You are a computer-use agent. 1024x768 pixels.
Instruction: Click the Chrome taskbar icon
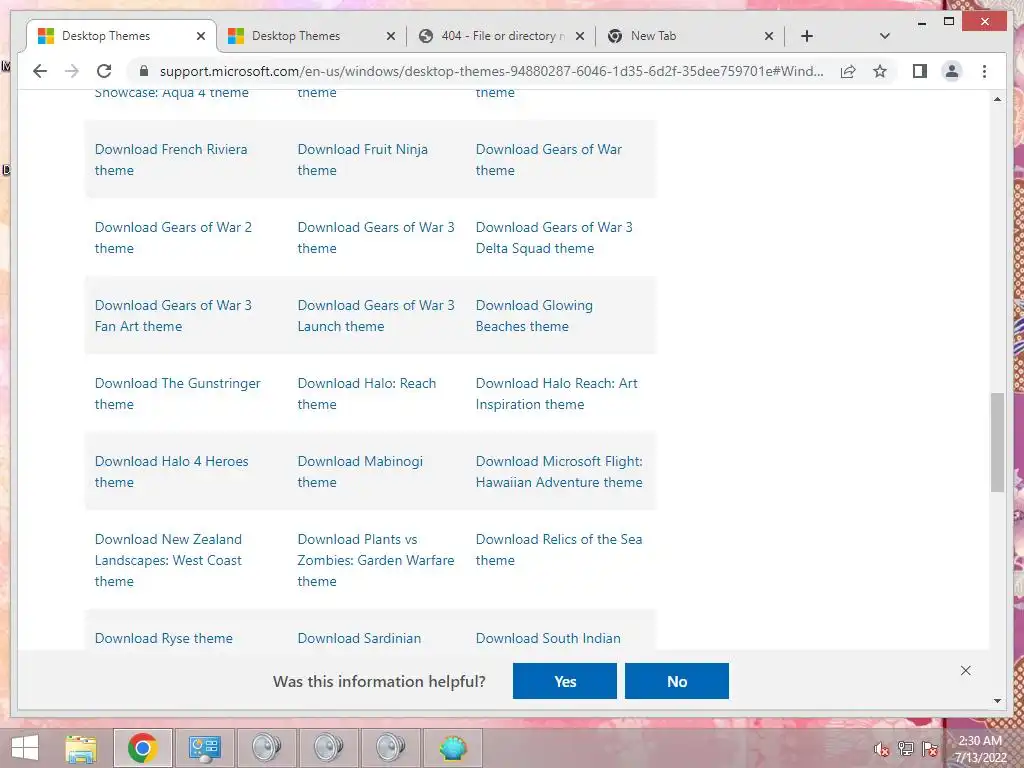tap(142, 748)
